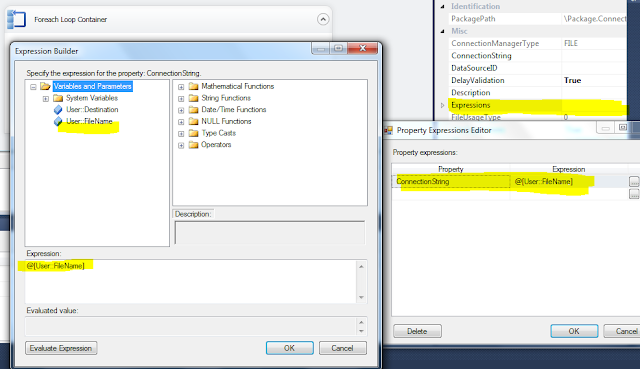The height and width of the screenshot is (369, 640).
Task: Expand the Expressions property row
Action: (x=442, y=105)
